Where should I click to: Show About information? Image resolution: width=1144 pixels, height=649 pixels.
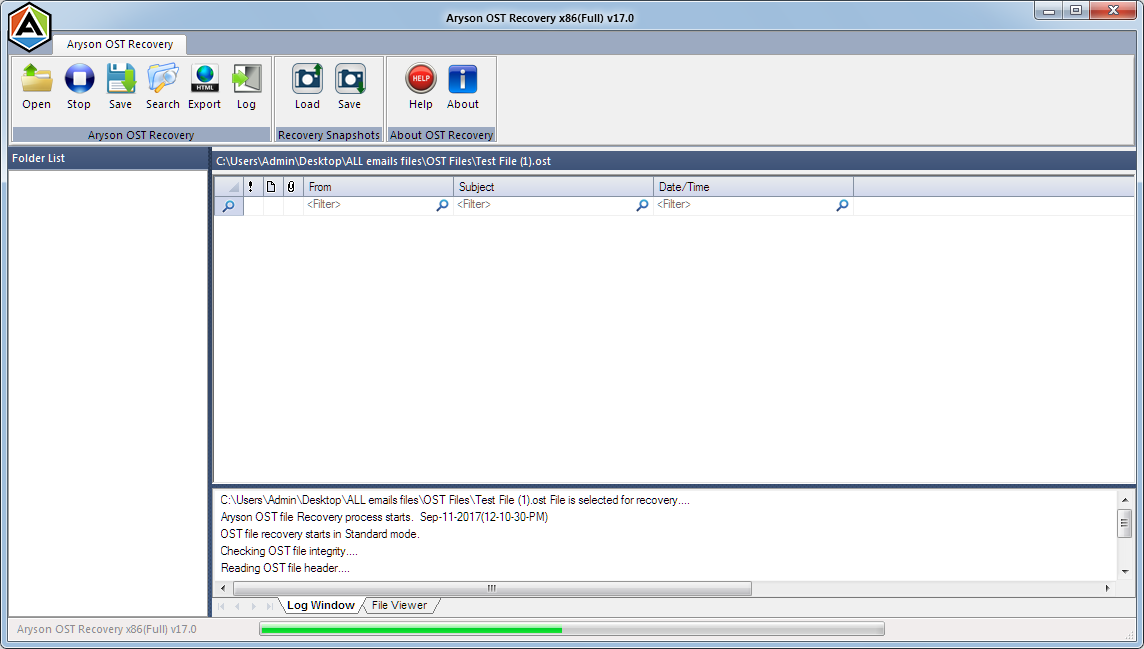(463, 86)
